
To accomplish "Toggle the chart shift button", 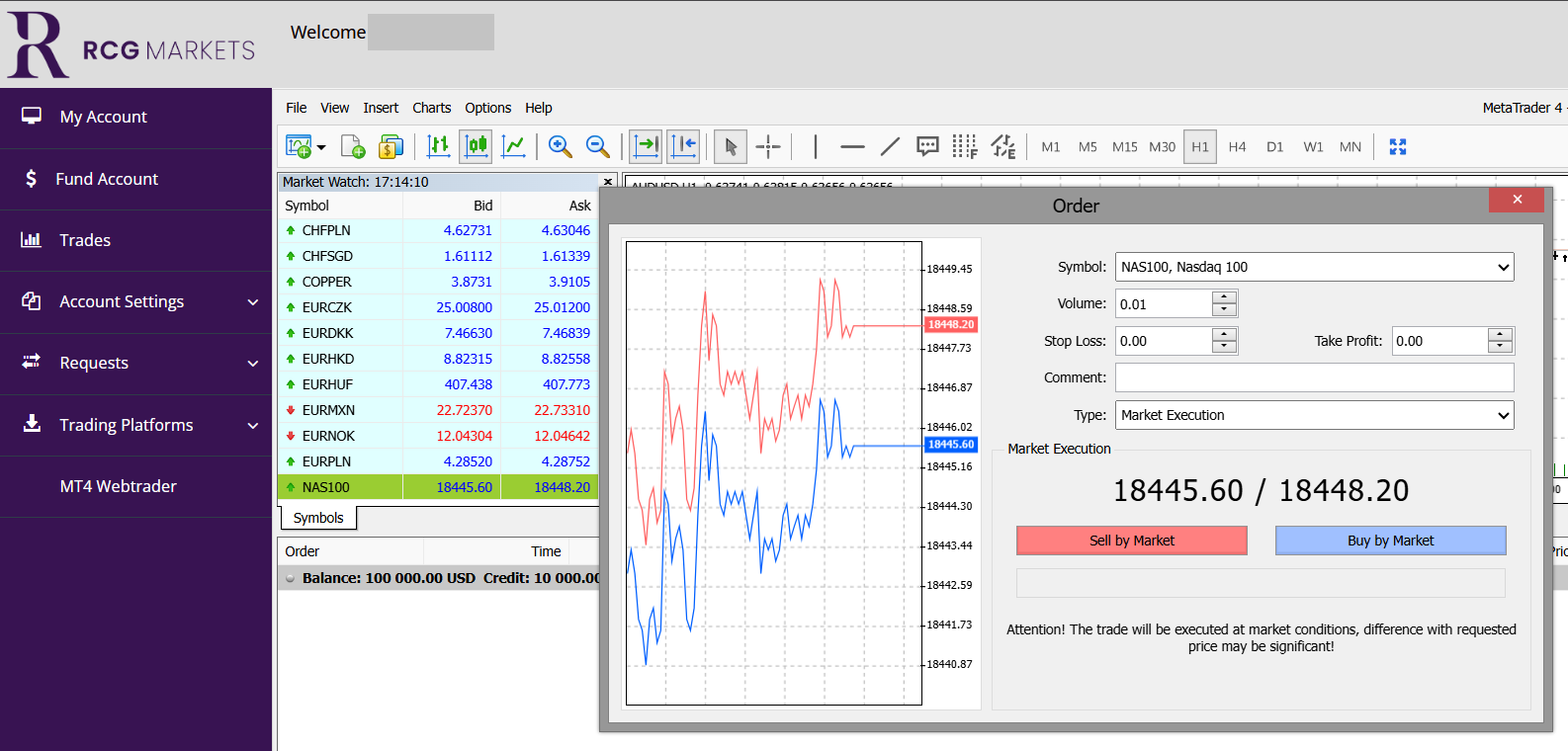I will point(683,146).
